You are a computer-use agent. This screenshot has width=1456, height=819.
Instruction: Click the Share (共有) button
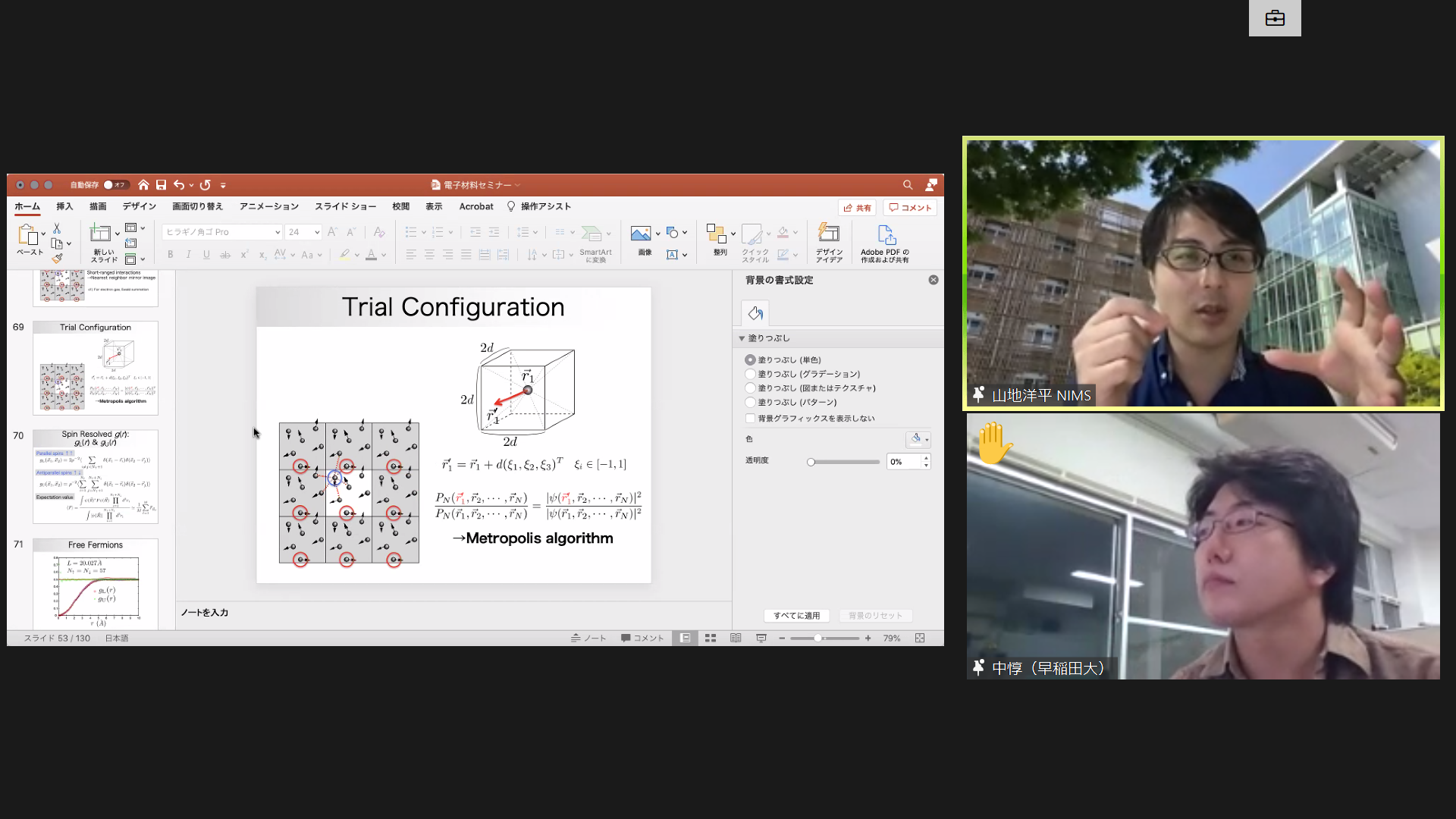click(x=858, y=208)
